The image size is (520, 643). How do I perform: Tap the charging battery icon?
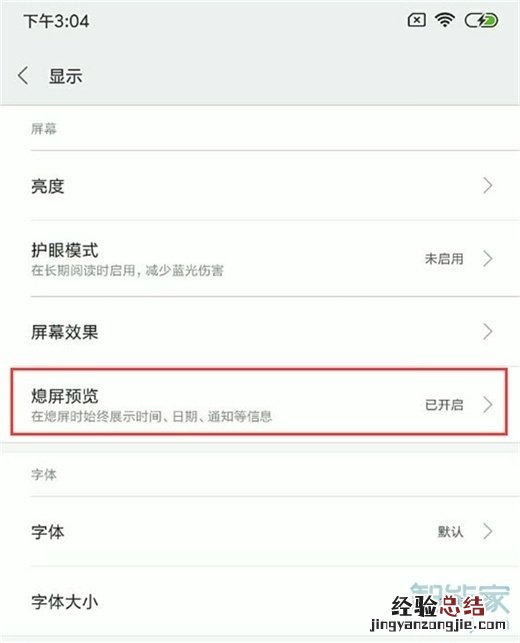tap(481, 20)
